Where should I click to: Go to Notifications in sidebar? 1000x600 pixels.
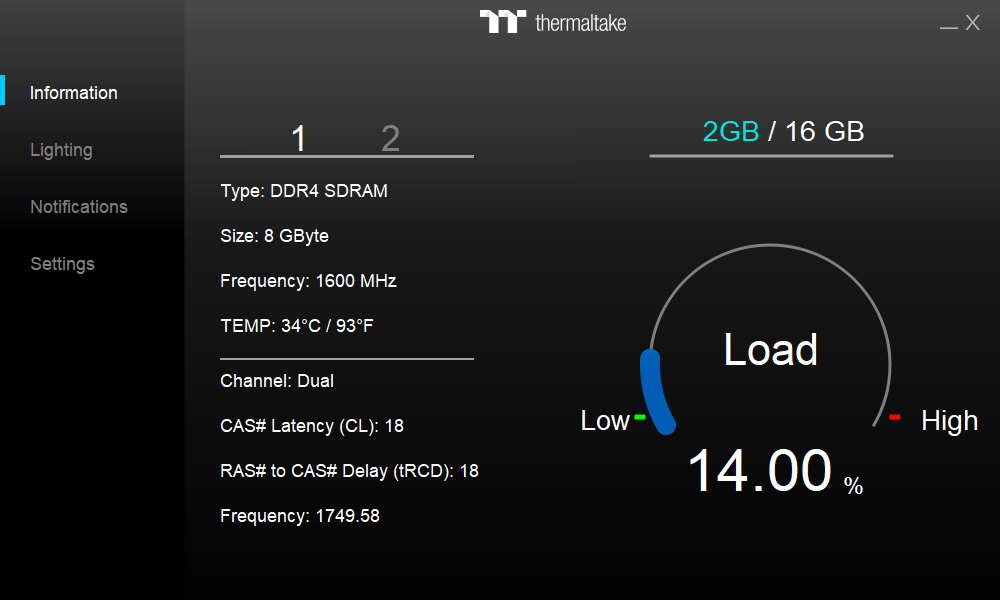[x=79, y=207]
